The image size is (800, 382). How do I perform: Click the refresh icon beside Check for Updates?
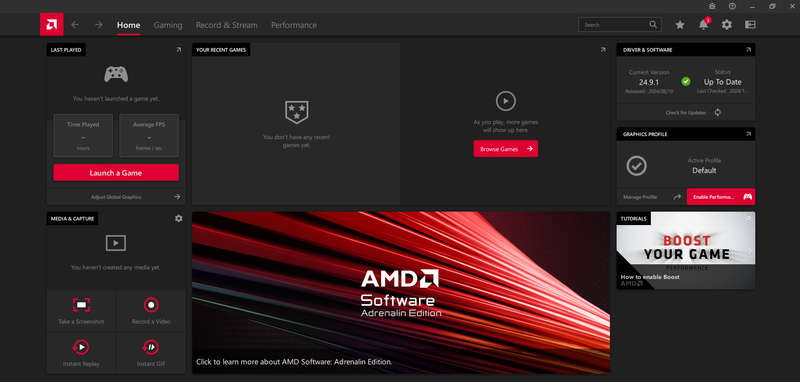pyautogui.click(x=718, y=113)
